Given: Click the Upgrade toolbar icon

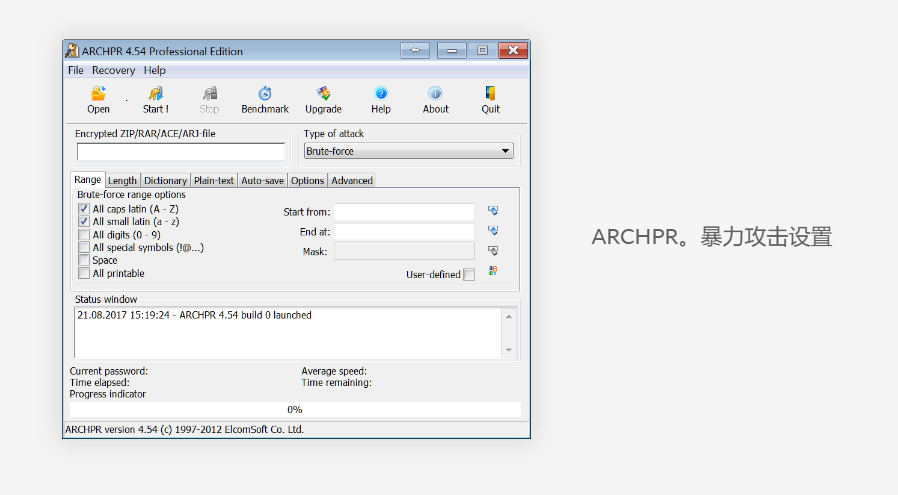Looking at the screenshot, I should pos(324,94).
